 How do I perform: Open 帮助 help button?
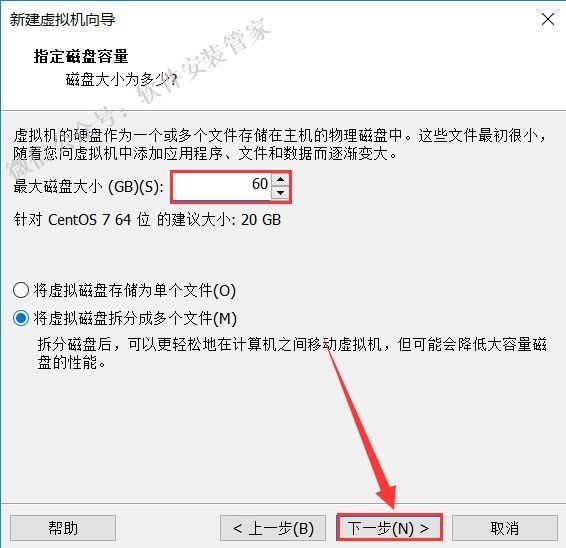pyautogui.click(x=63, y=528)
